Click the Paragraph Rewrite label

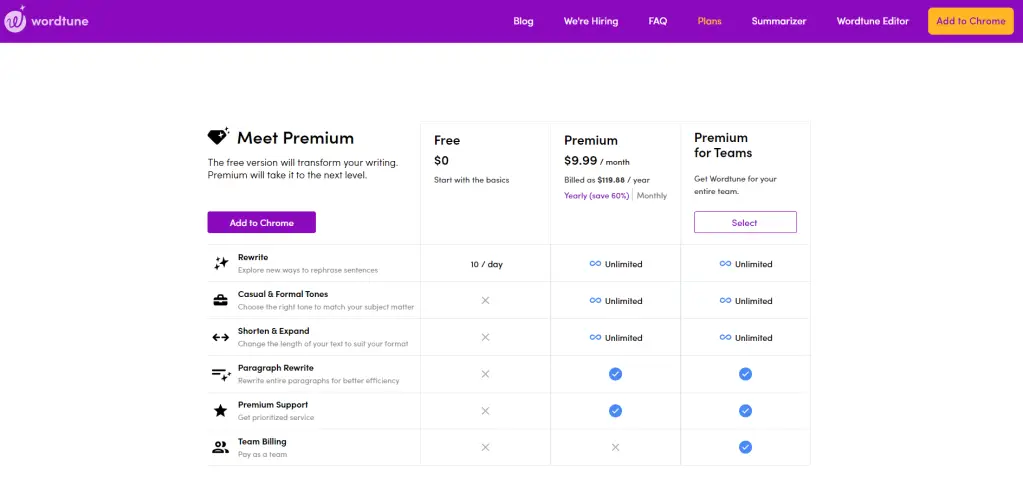[x=275, y=367]
